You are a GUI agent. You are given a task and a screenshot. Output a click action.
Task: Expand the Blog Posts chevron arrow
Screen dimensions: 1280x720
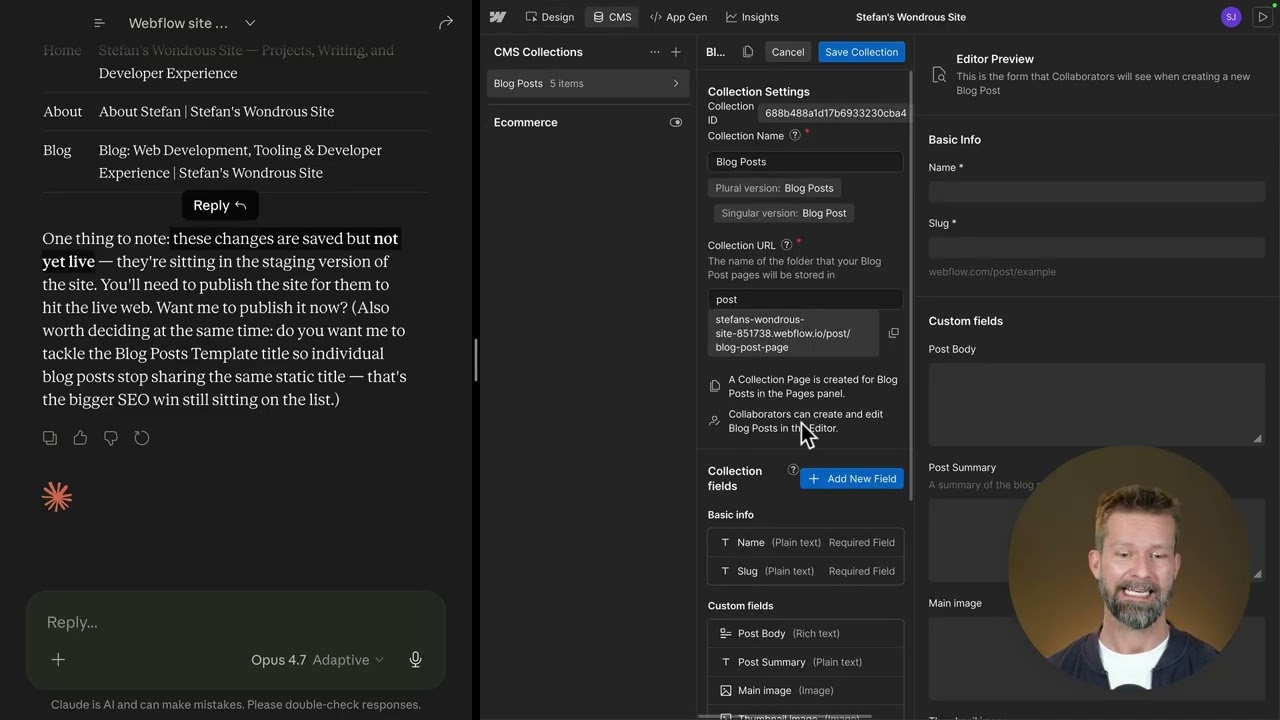676,83
